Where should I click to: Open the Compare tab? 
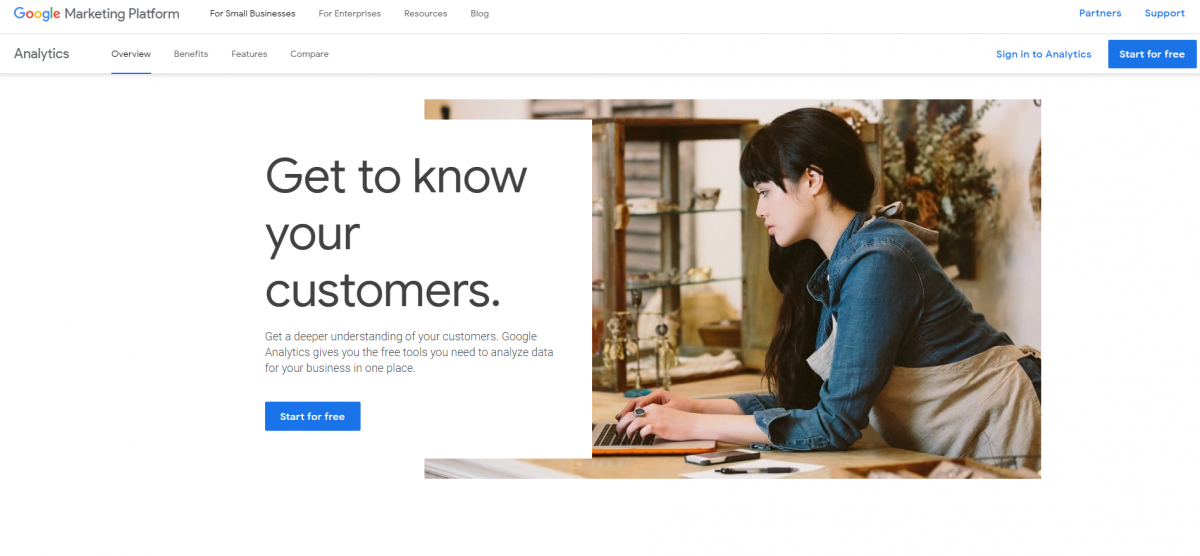(x=309, y=54)
